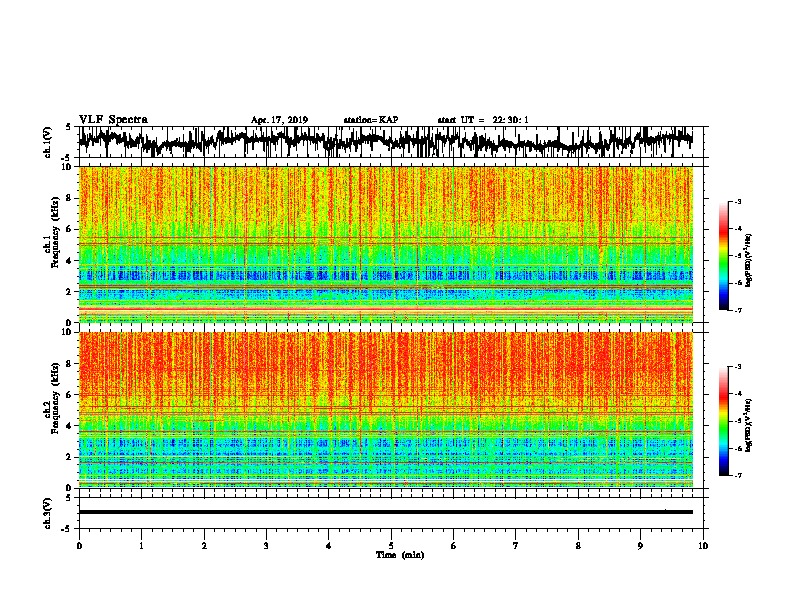The image size is (792, 612).
Task: Click inside the ch.1 spectrogram panel
Action: click(x=385, y=244)
